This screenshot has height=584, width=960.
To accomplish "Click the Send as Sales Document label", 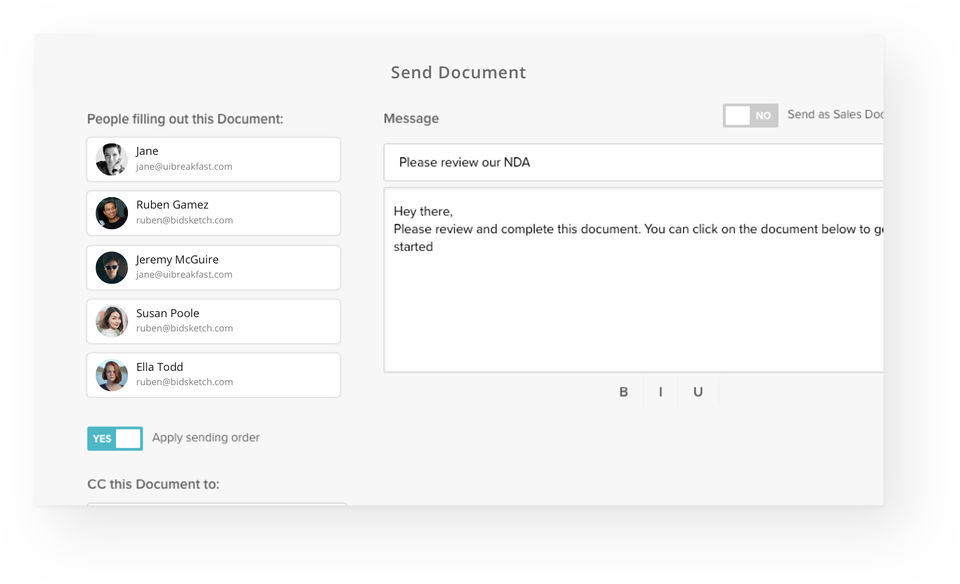I will (835, 115).
